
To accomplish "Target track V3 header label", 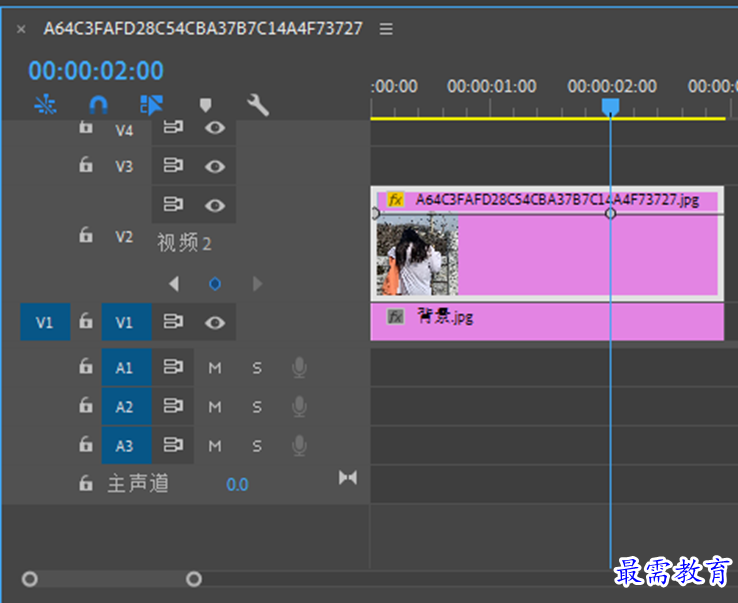I will [124, 166].
